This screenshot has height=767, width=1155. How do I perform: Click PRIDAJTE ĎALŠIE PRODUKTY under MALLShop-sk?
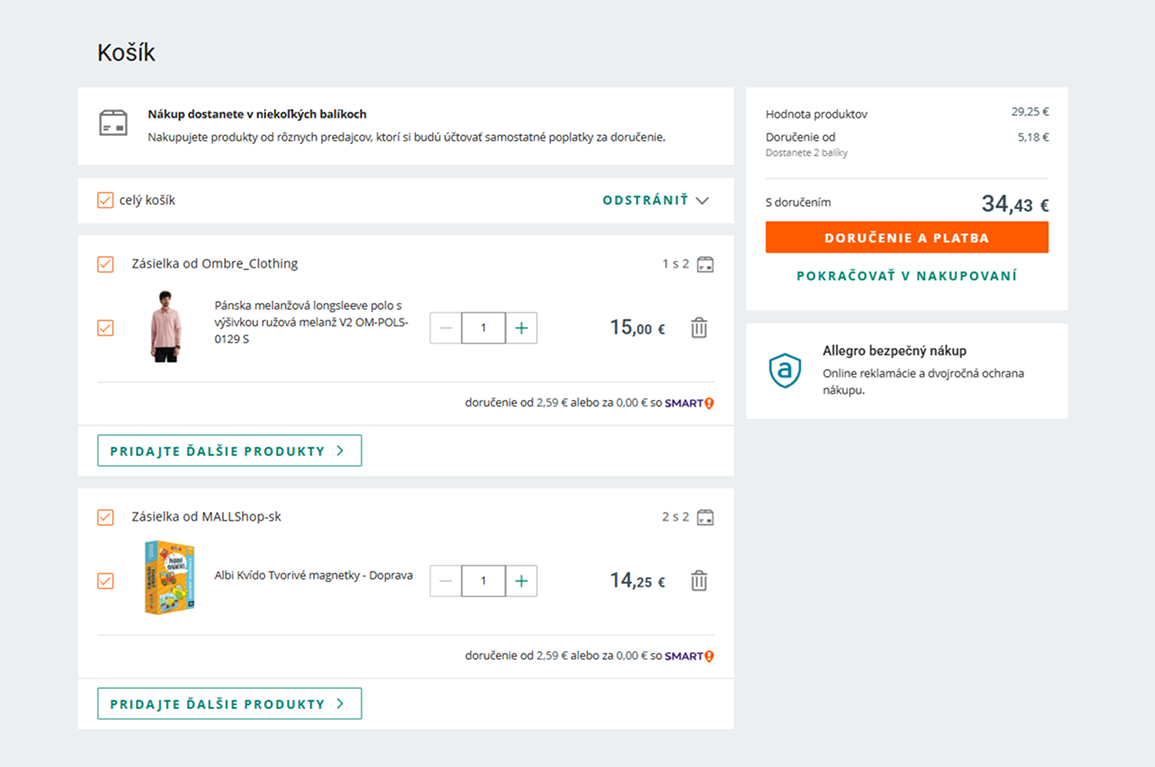click(229, 704)
